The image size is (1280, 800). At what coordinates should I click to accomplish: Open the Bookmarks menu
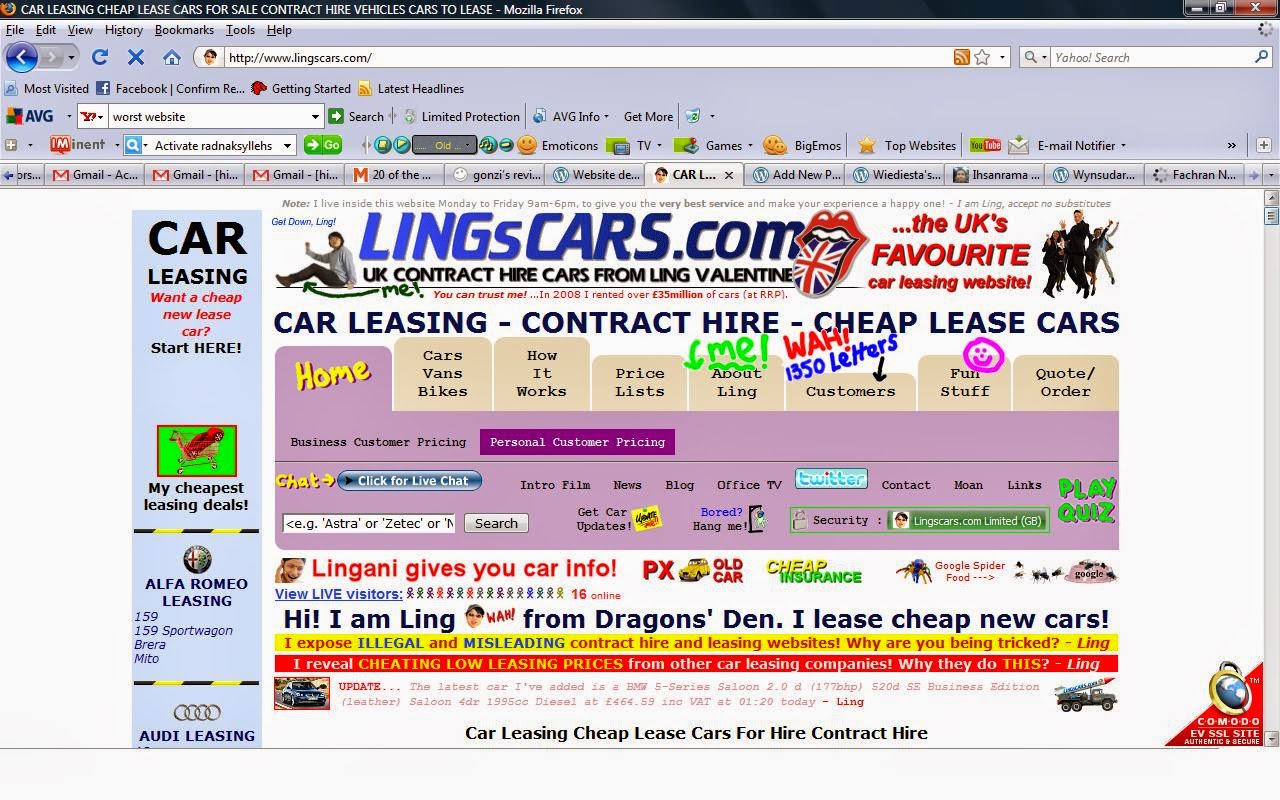(x=184, y=30)
